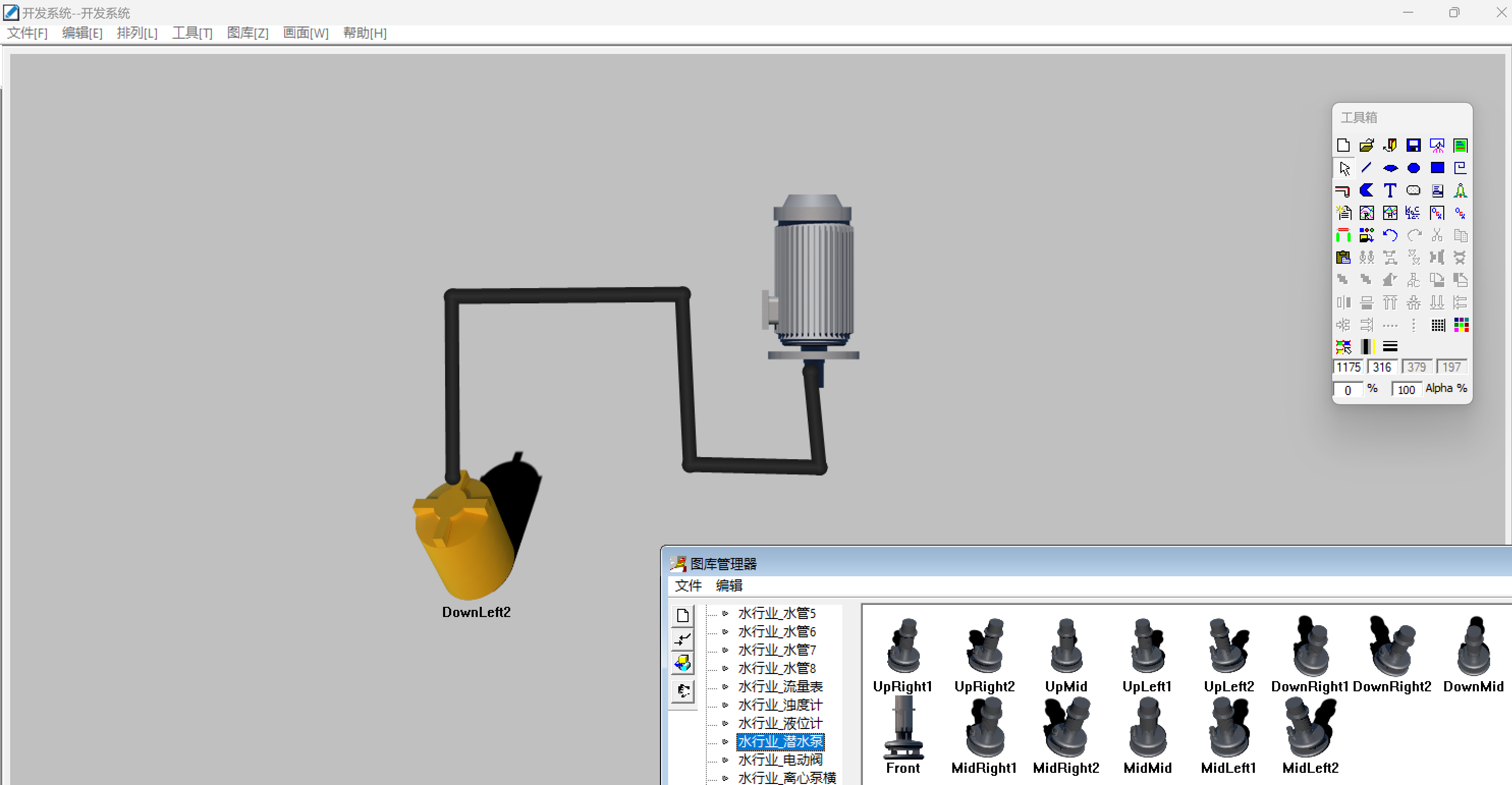Click the history trend curve icon

tap(1390, 213)
